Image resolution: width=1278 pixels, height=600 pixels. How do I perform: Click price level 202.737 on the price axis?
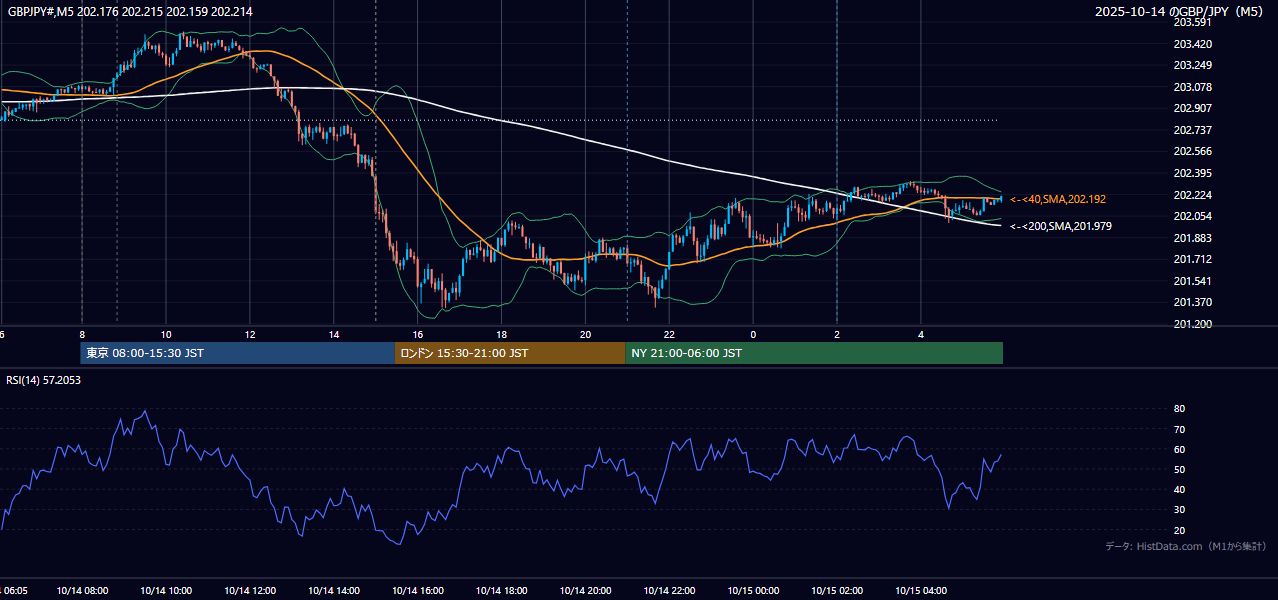coord(1192,130)
